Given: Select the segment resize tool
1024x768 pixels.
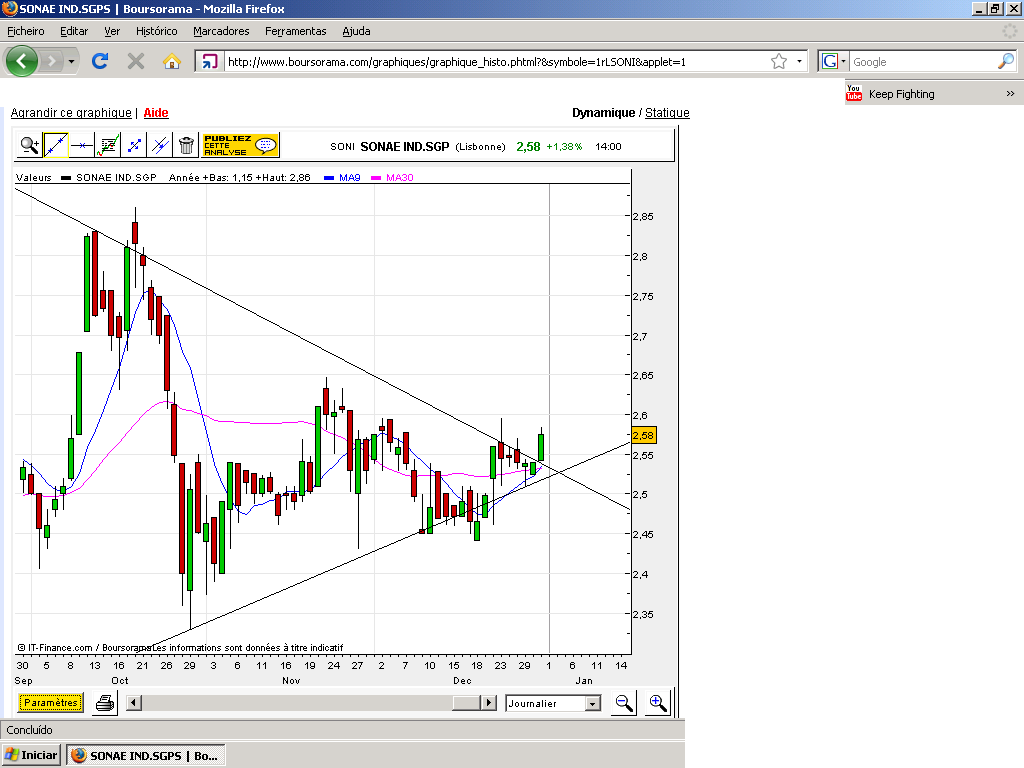Looking at the screenshot, I should tap(134, 145).
